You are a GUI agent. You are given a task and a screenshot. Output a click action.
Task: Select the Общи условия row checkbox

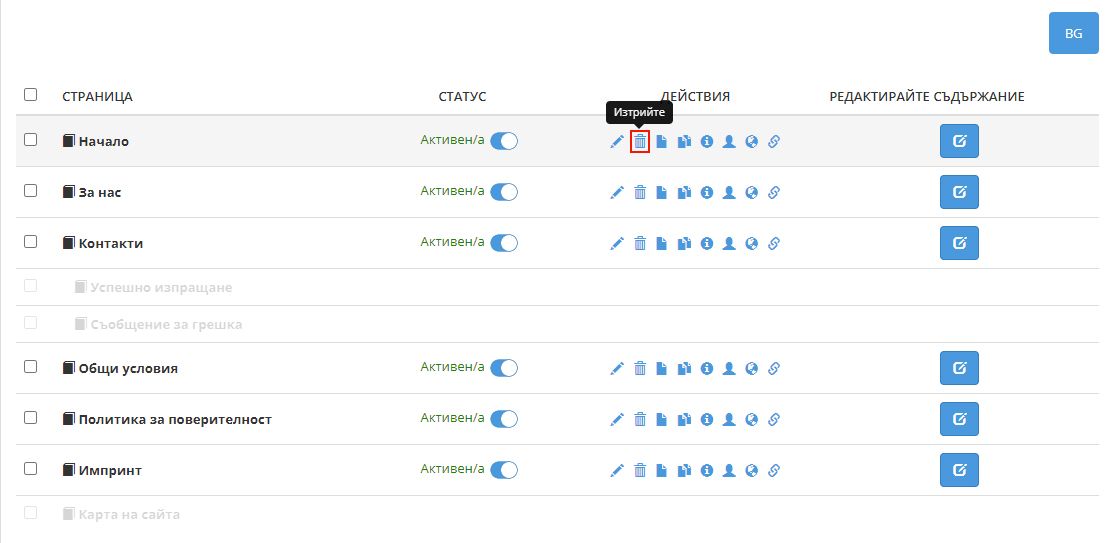30,367
